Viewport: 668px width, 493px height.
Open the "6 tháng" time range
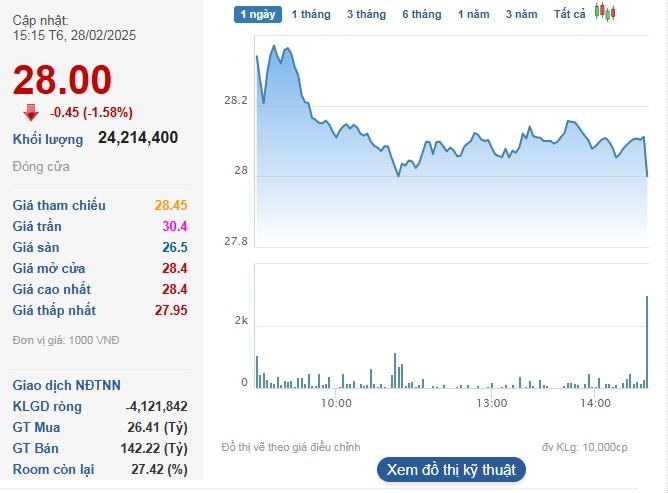[x=421, y=14]
